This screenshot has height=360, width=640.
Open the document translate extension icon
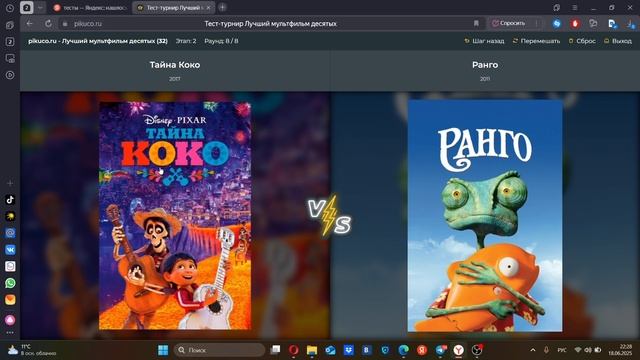click(612, 24)
